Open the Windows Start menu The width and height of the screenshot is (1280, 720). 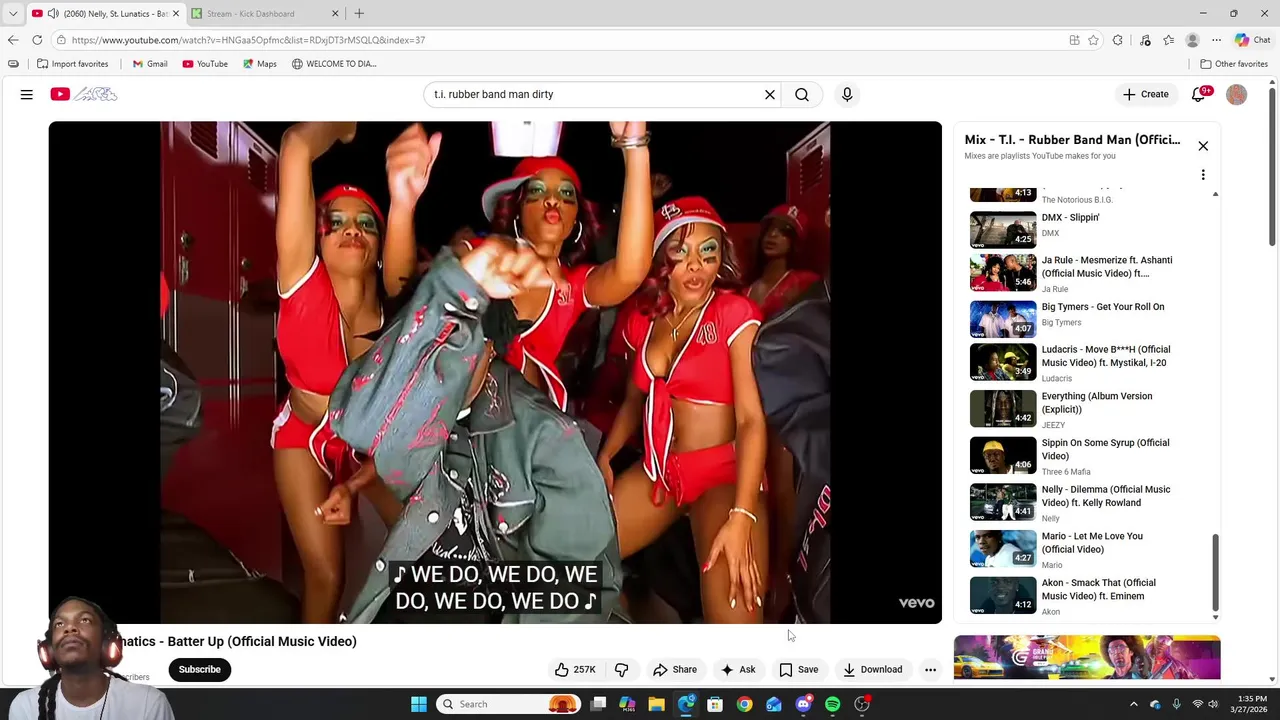[419, 704]
